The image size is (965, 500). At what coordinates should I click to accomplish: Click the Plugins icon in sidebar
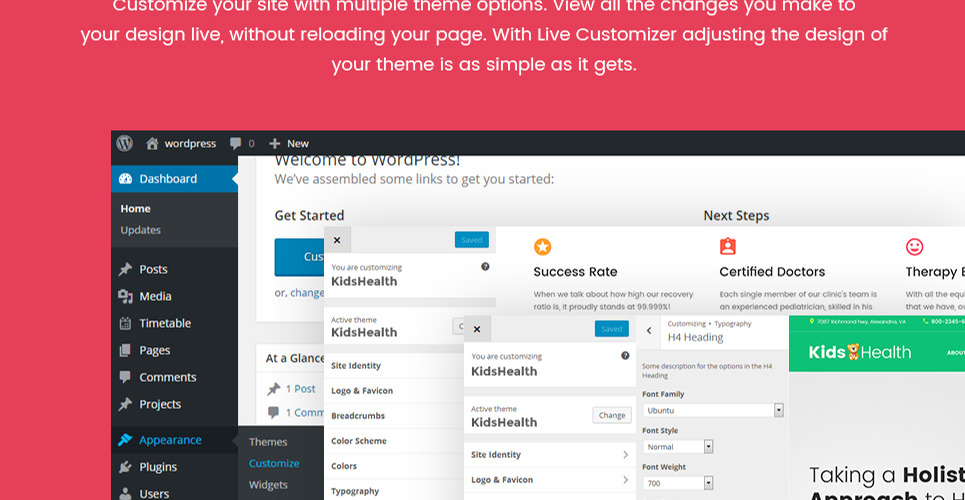(126, 467)
